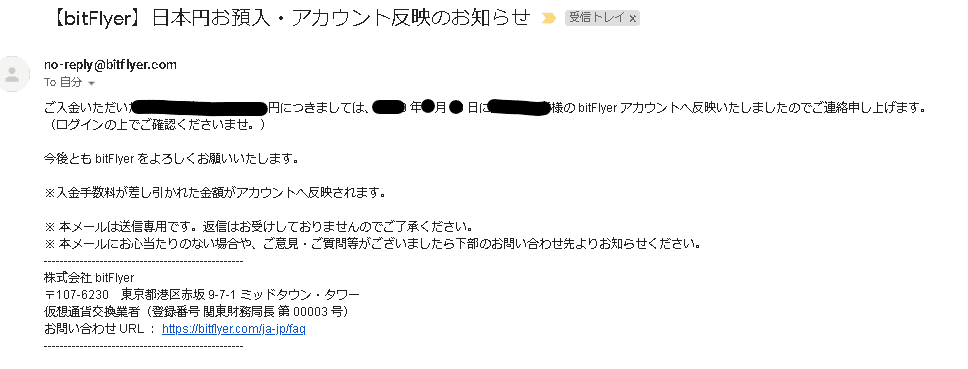Select sender address no-reply@bitflyer.com
The width and height of the screenshot is (968, 369).
(111, 65)
